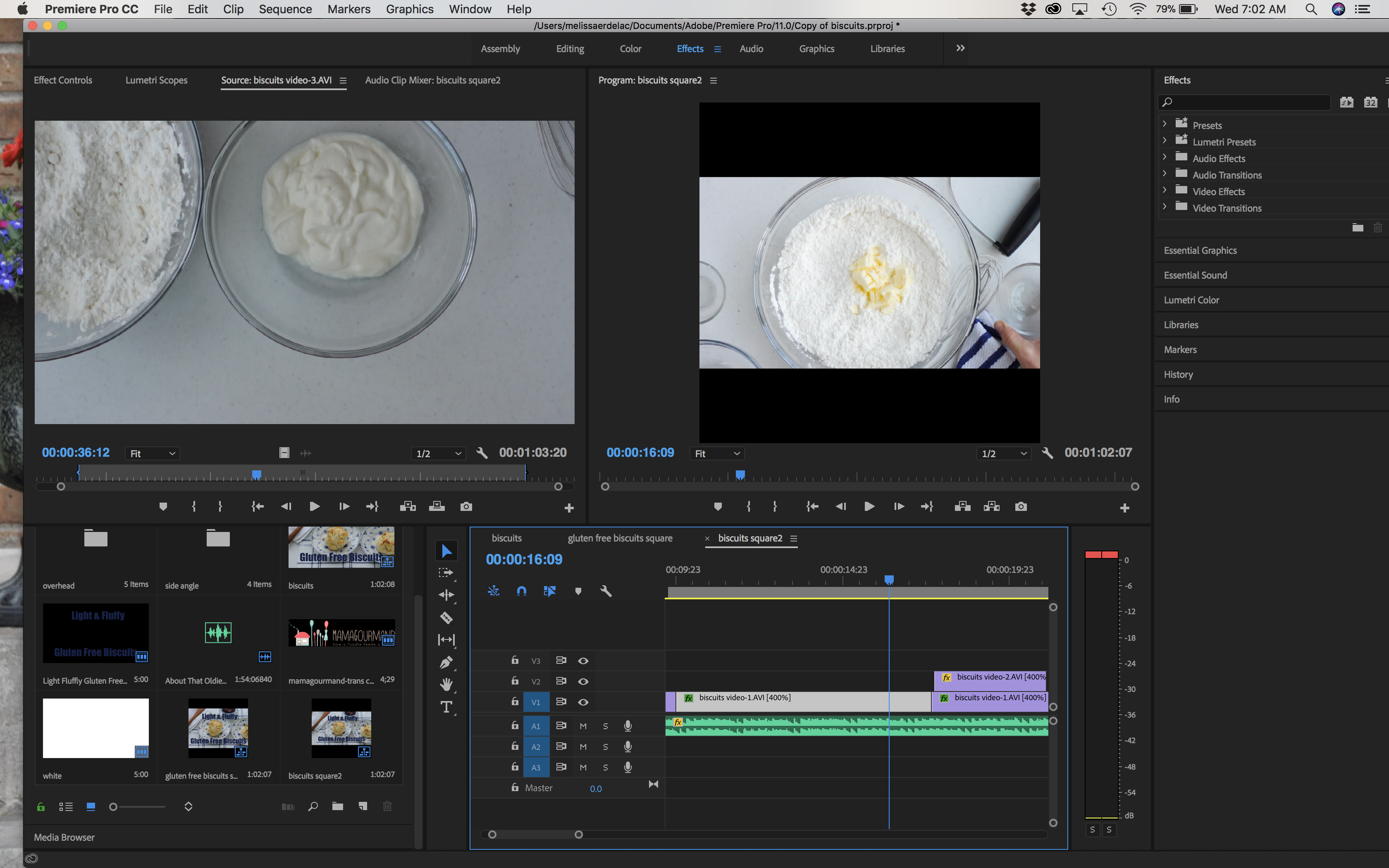Open the Markers menu

[349, 9]
